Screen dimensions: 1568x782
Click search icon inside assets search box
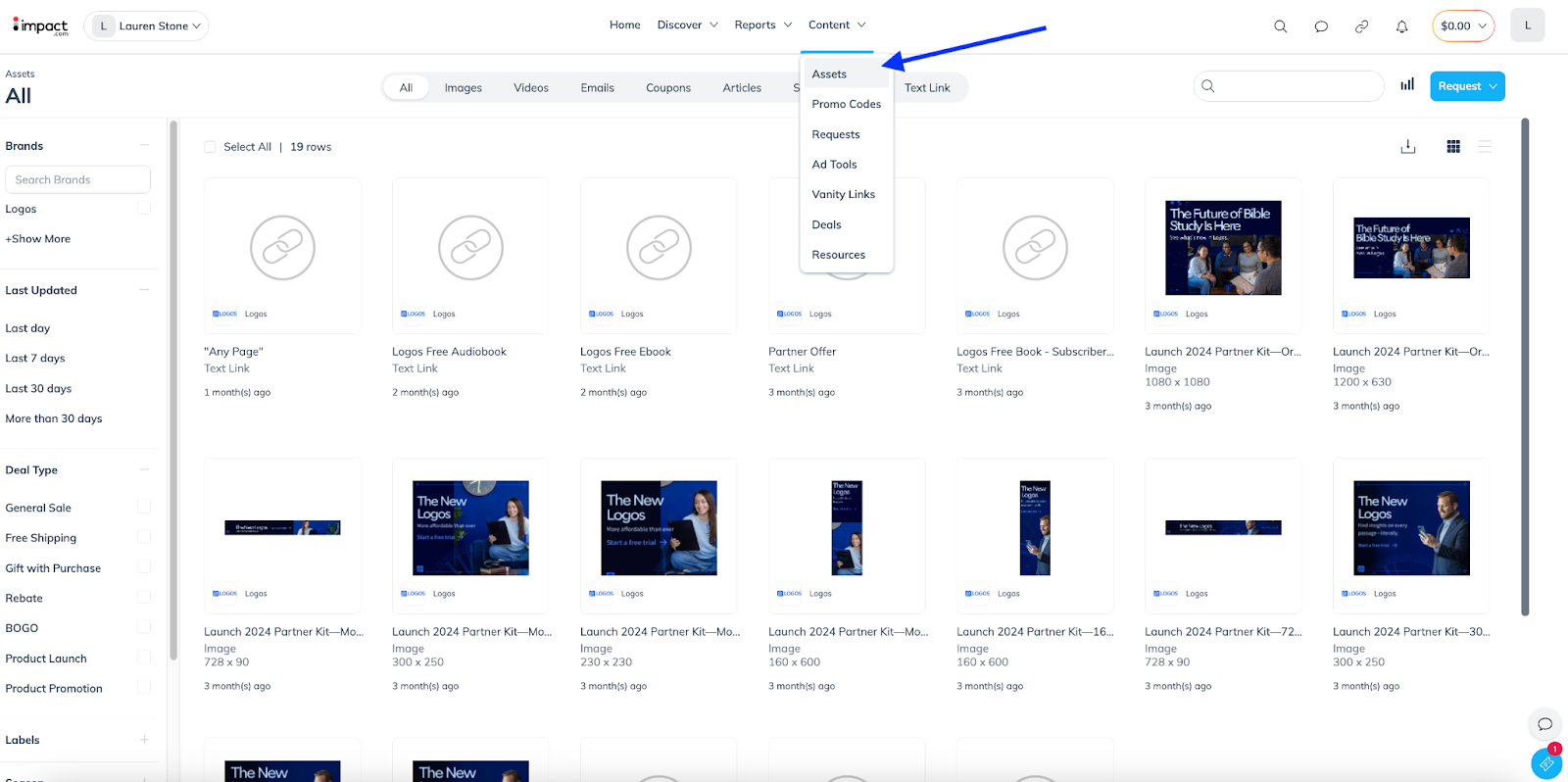click(1208, 86)
